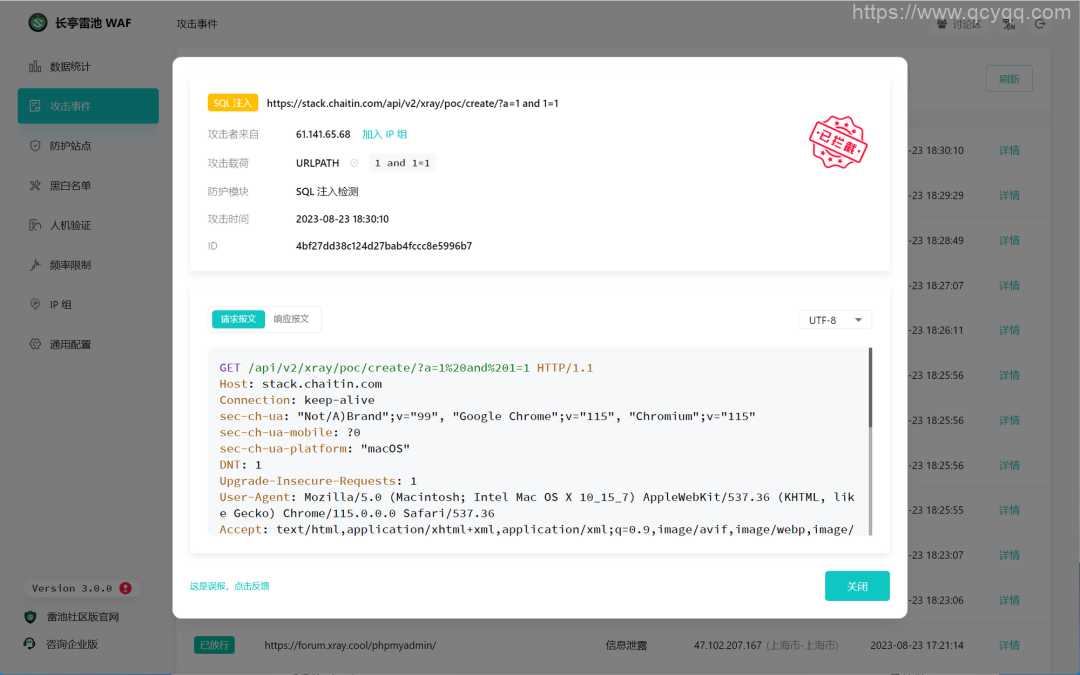Click the 攻击事件 icon in sidebar
The image size is (1080, 675).
point(35,106)
